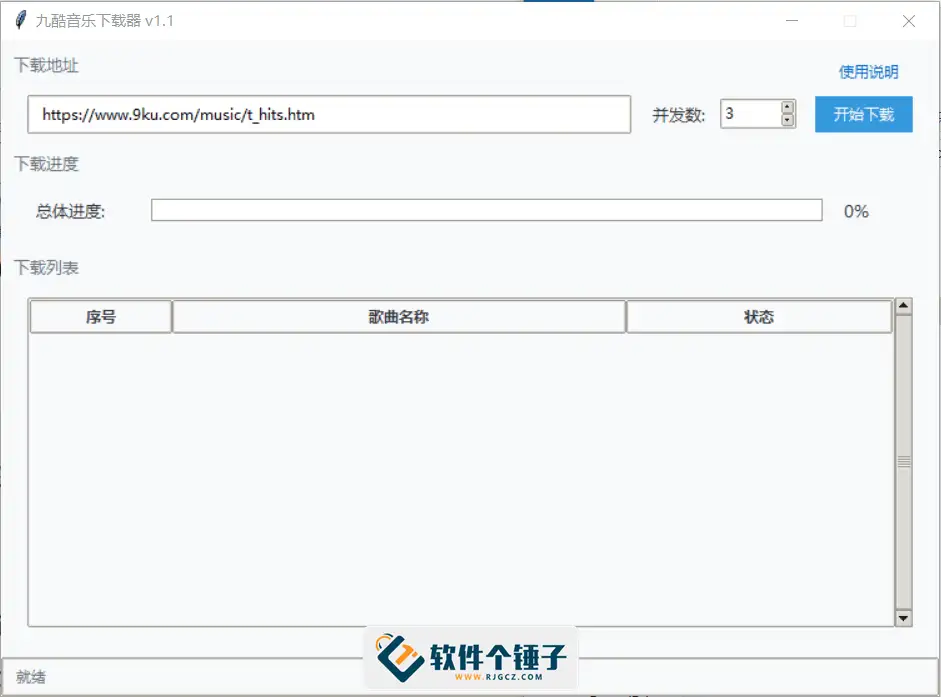Increase 并发数 using the up stepper arrow

point(788,106)
